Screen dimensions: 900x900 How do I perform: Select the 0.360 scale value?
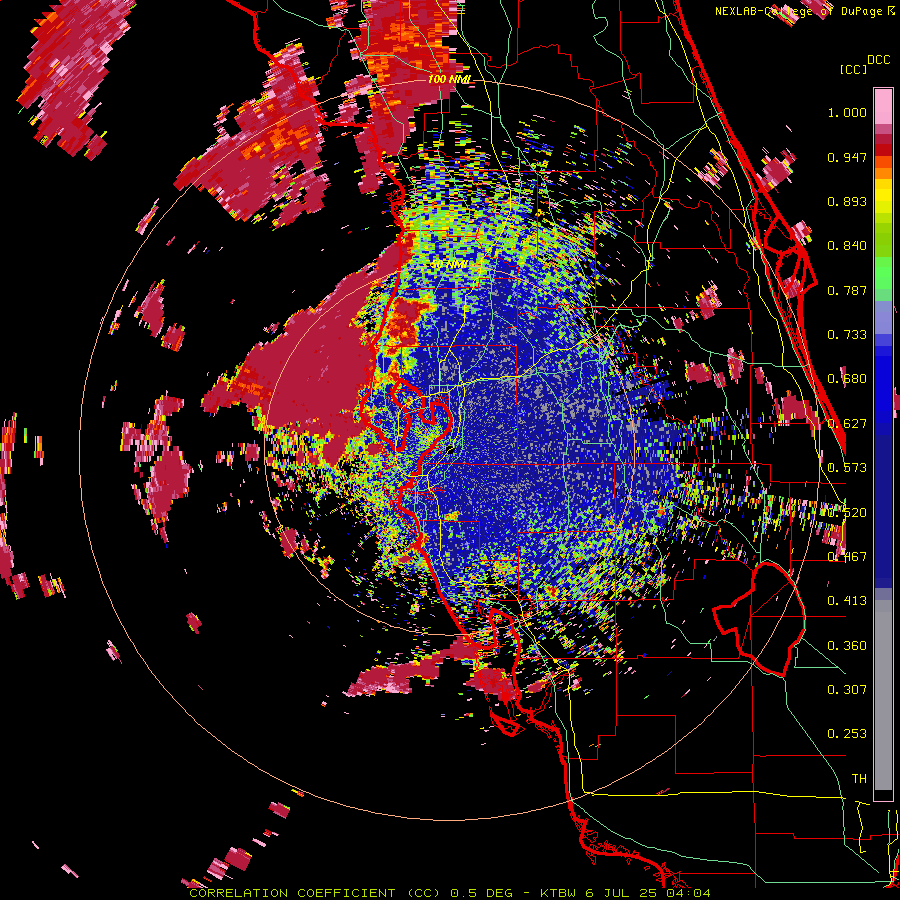pos(847,646)
